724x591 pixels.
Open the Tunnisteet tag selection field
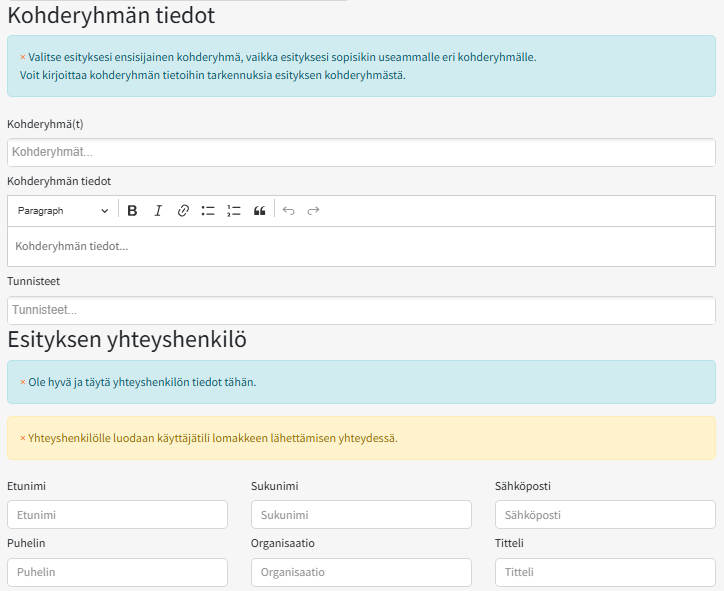(361, 311)
